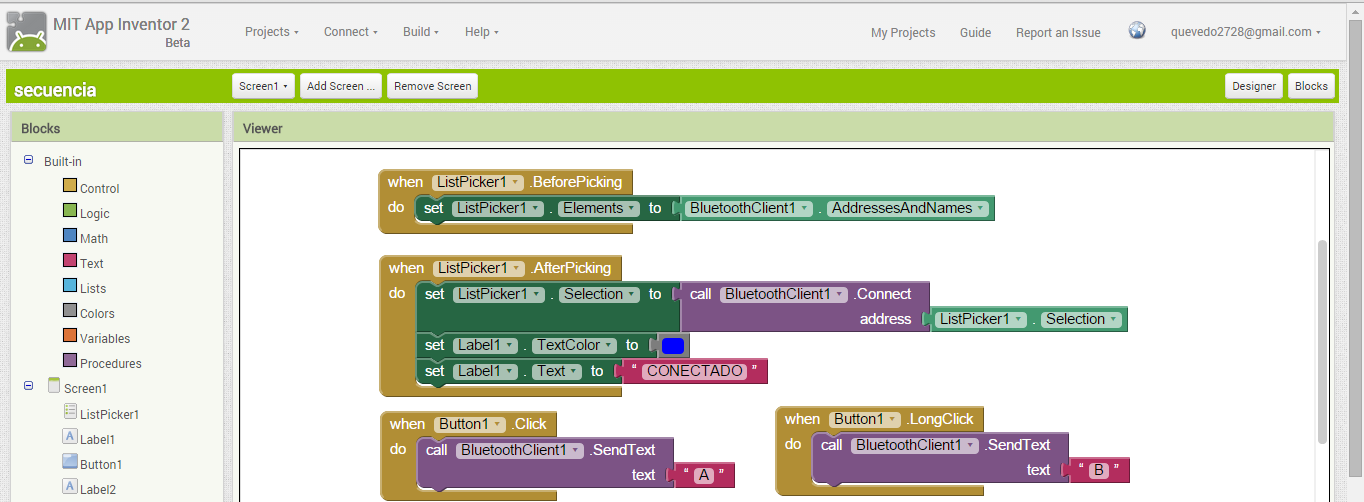The height and width of the screenshot is (502, 1364).
Task: Click the secuencia project name
Action: (55, 90)
